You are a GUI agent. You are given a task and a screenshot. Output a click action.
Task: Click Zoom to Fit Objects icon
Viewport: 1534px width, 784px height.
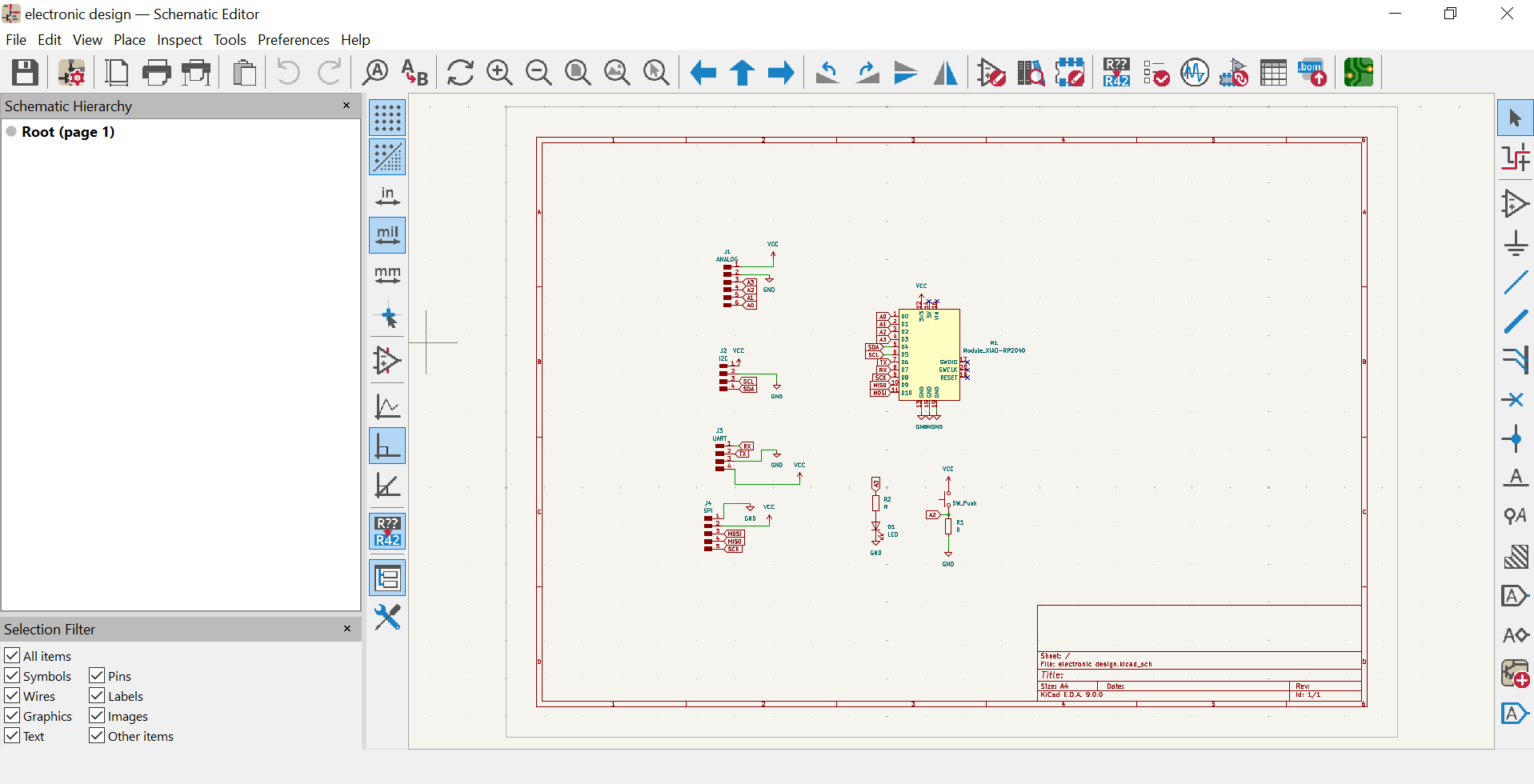point(617,73)
